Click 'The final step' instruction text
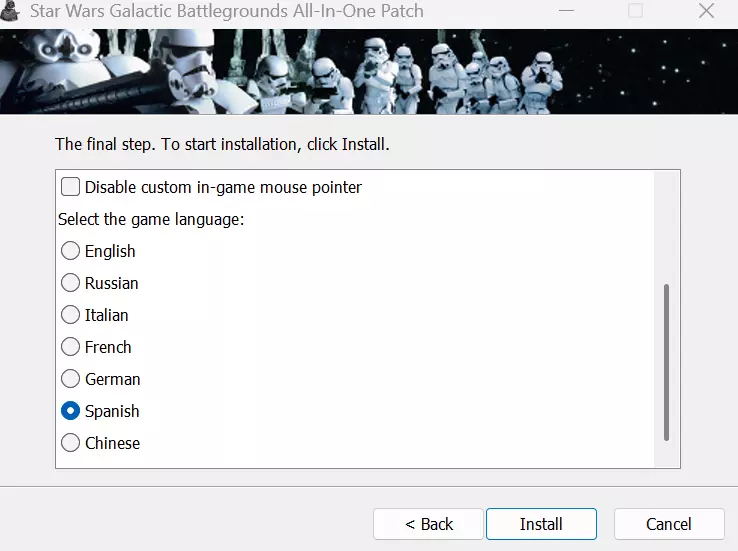The width and height of the screenshot is (738, 551). pos(222,144)
